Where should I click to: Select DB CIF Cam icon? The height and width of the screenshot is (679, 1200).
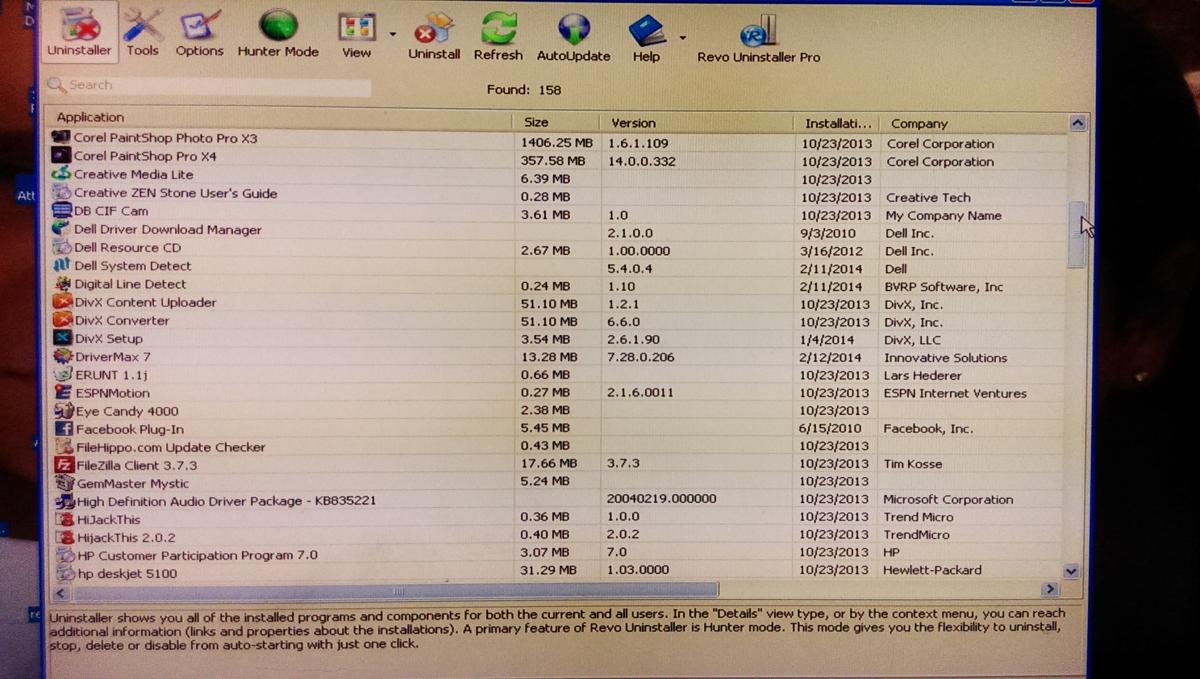pyautogui.click(x=61, y=210)
